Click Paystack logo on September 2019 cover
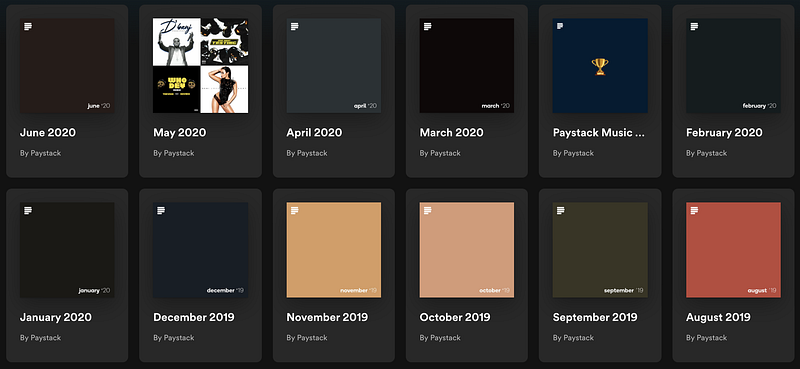Screen dimensions: 800x369 561,210
